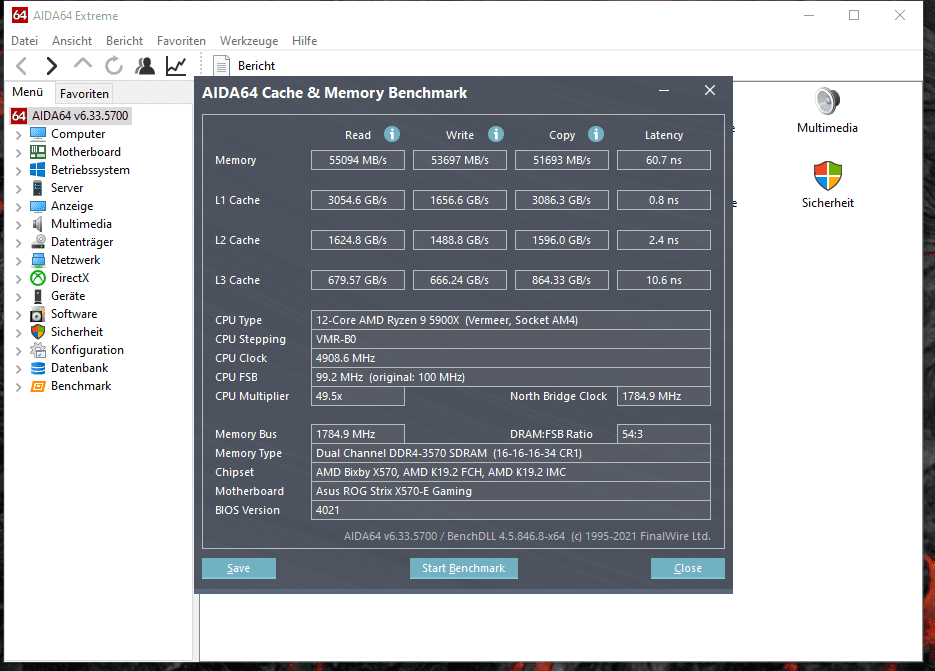Viewport: 935px width, 671px height.
Task: Save the benchmark results
Action: (x=239, y=568)
